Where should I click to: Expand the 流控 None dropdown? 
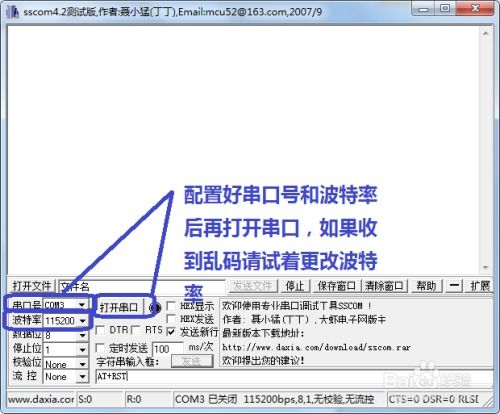click(x=66, y=377)
